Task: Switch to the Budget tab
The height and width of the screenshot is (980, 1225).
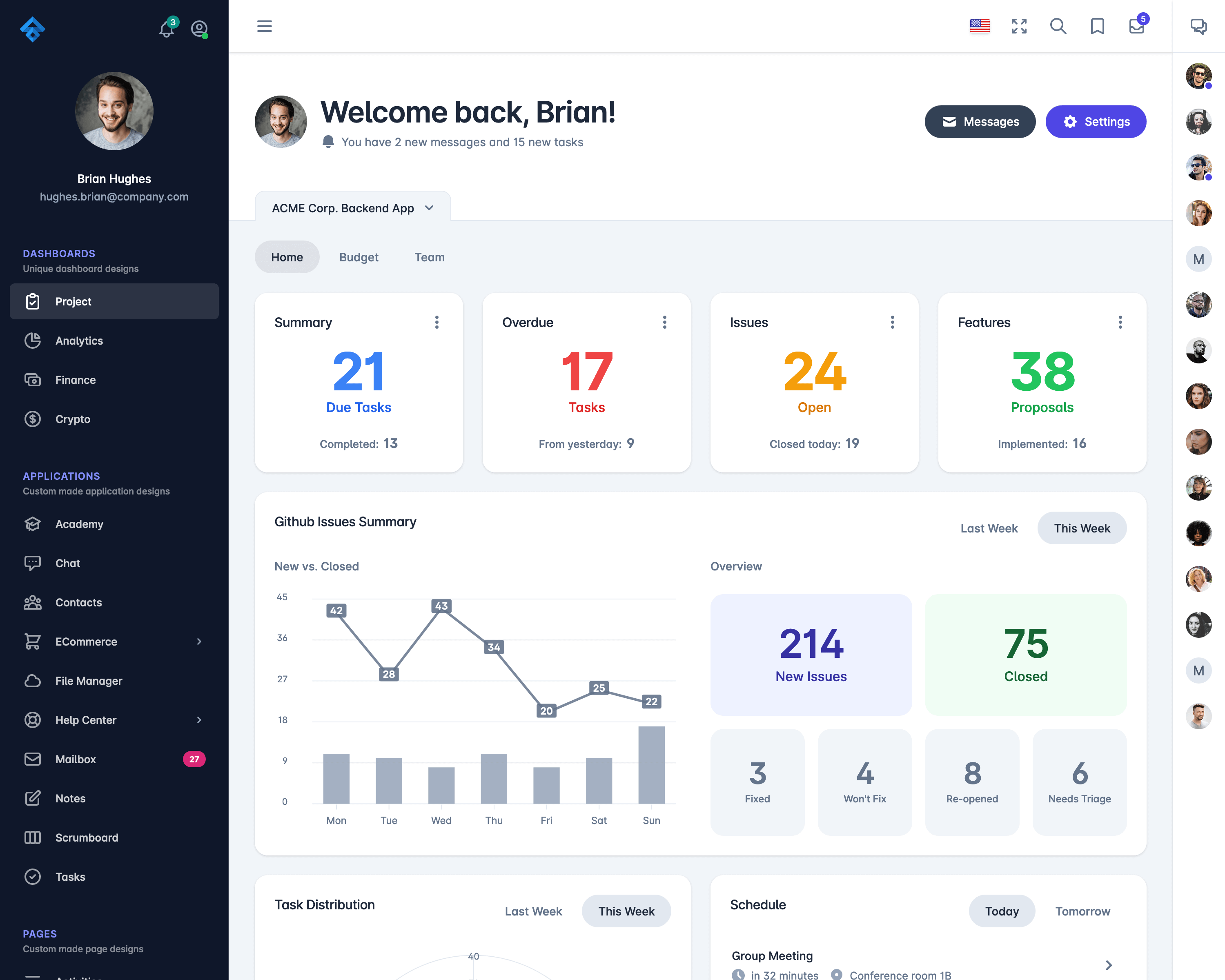Action: tap(358, 257)
